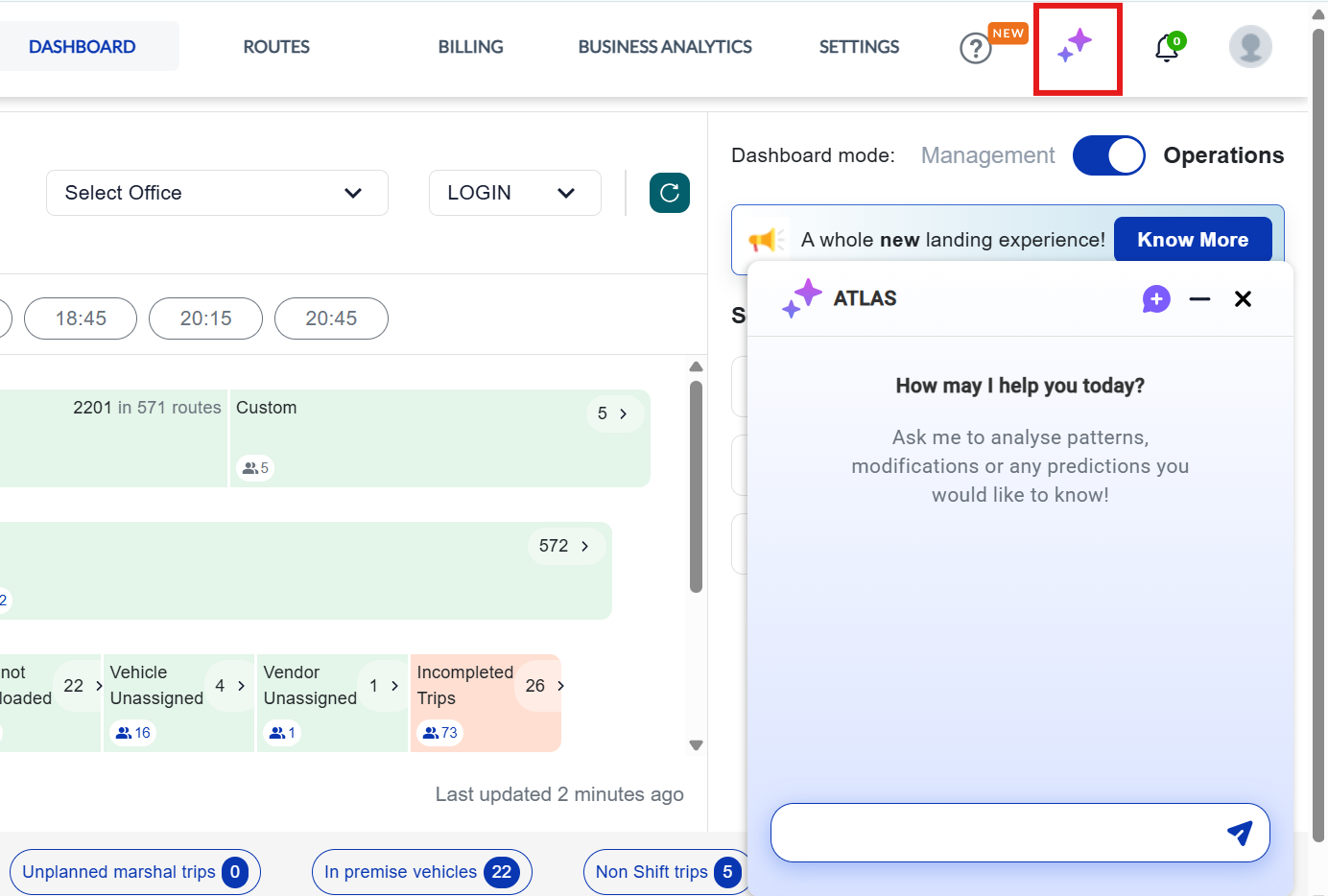Close the ATLAS chat panel
The width and height of the screenshot is (1328, 896).
[x=1243, y=299]
